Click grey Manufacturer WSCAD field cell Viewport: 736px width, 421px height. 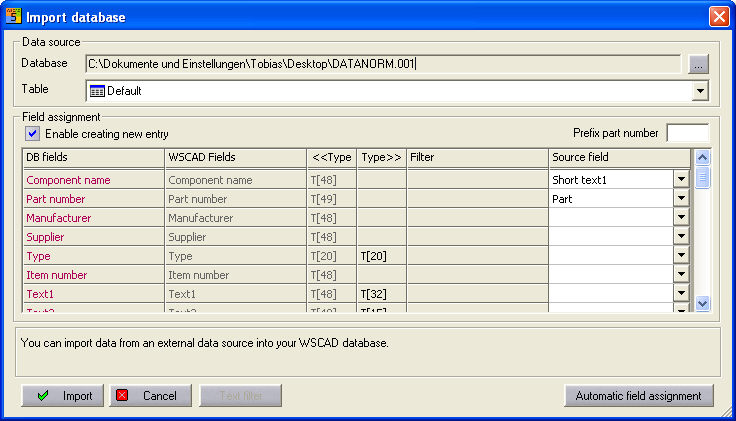pos(236,218)
